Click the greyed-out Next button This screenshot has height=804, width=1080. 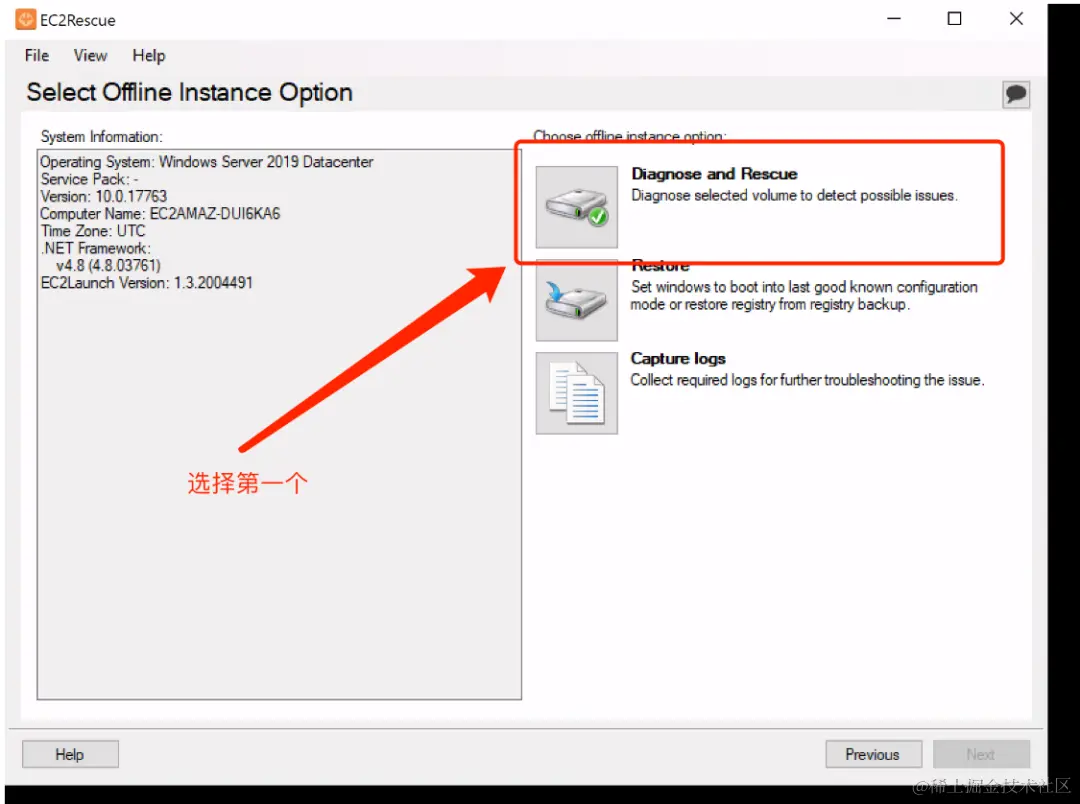pos(981,754)
